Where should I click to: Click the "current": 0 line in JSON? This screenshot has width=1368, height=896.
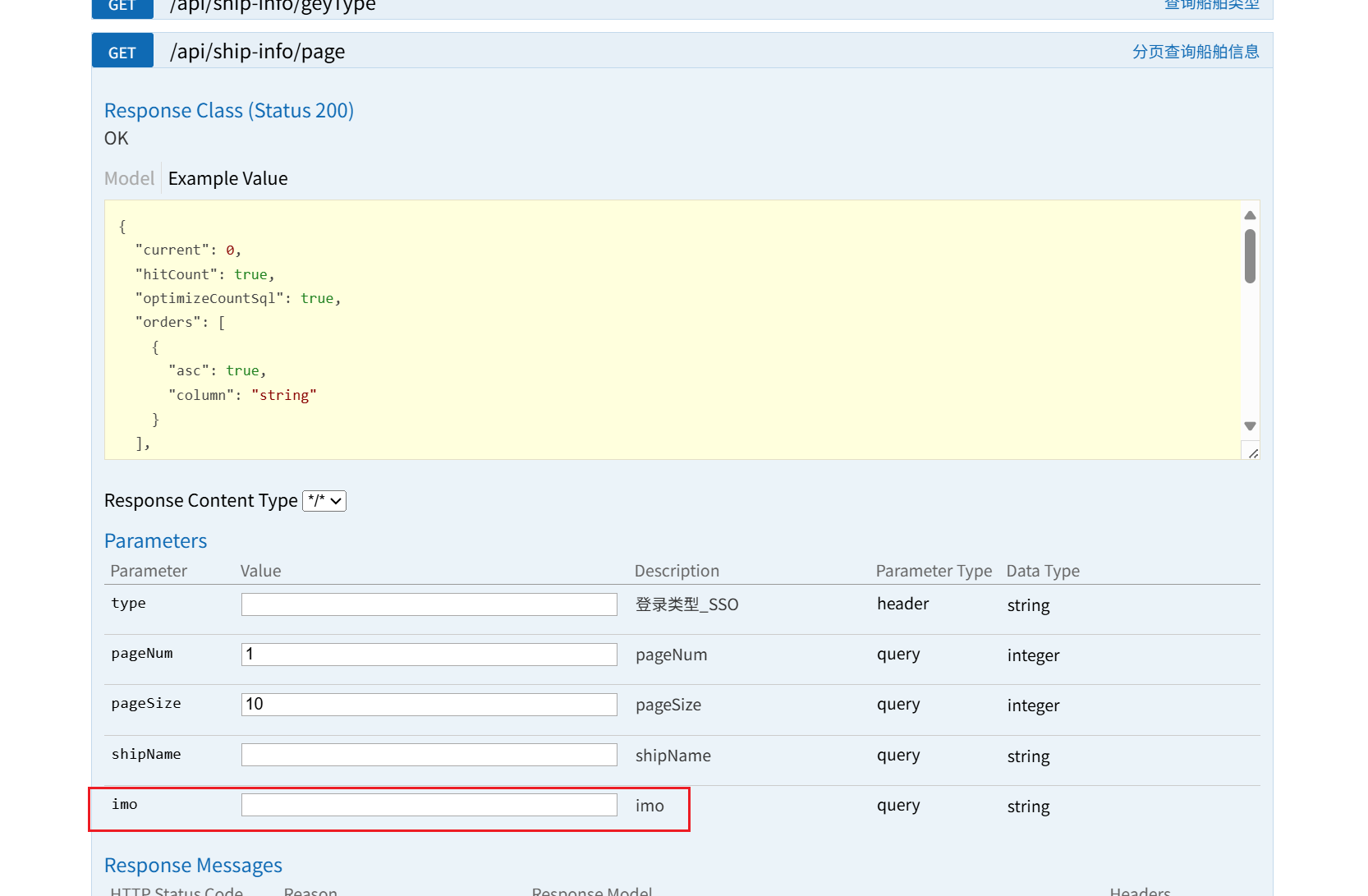pyautogui.click(x=189, y=250)
